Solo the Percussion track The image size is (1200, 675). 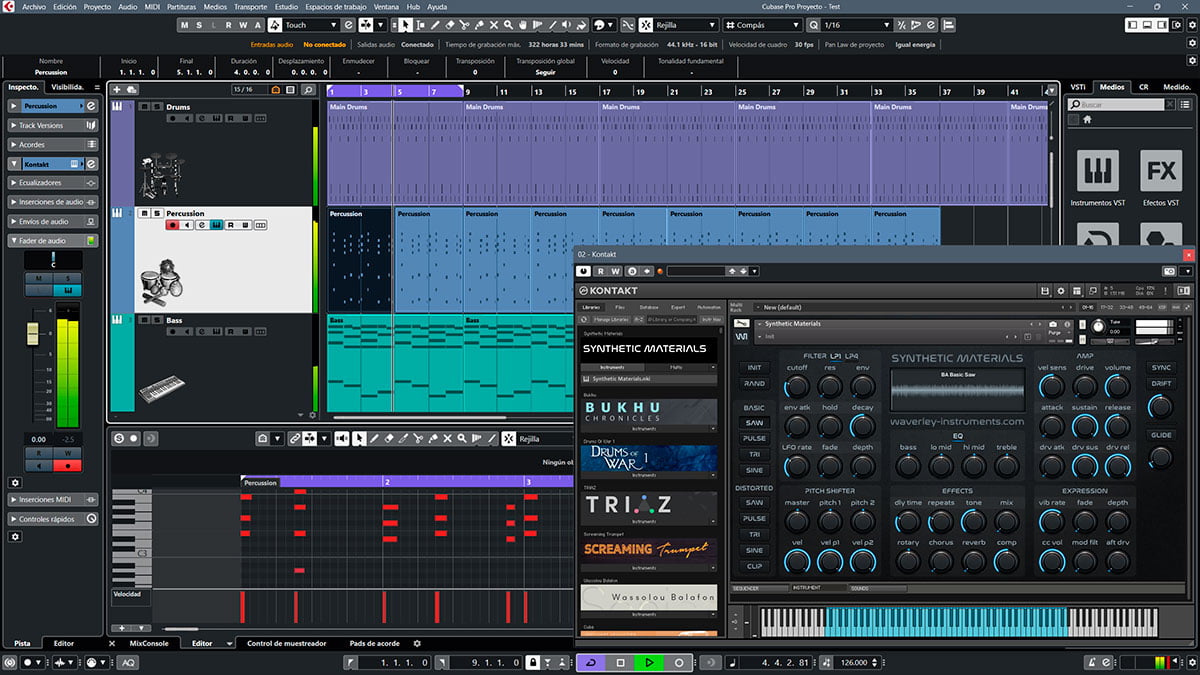click(156, 214)
